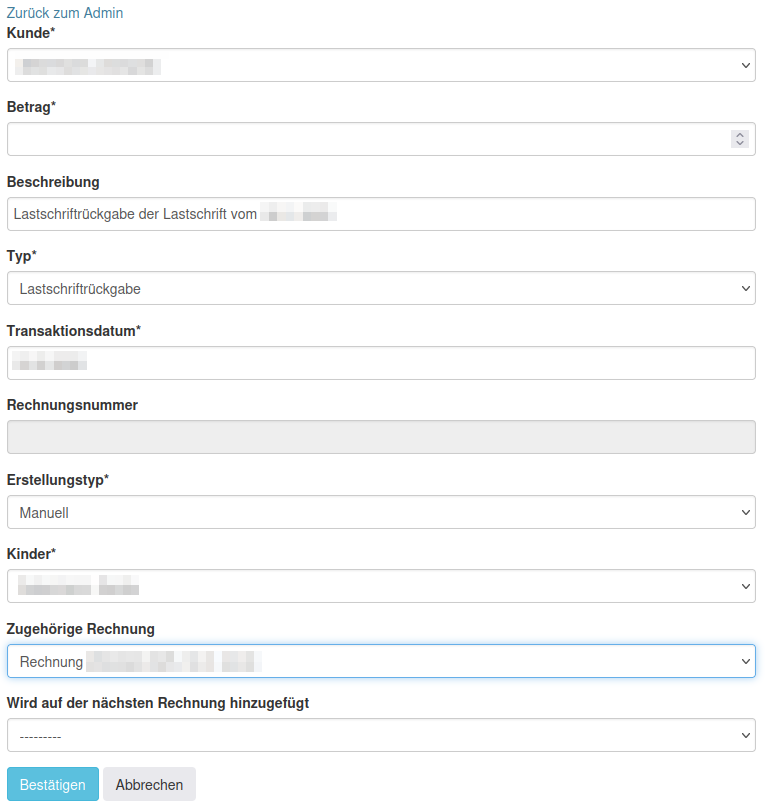
Task: Open the Typ dropdown showing Lastschriftrückgabe
Action: point(380,289)
